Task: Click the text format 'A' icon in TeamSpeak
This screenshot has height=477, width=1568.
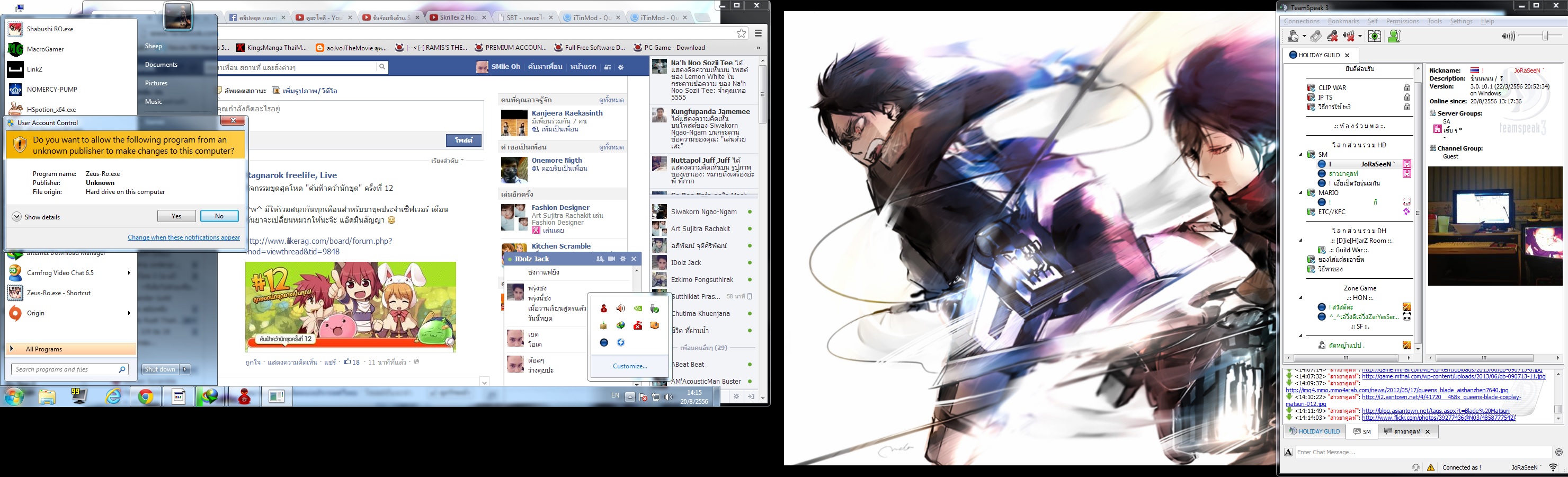Action: point(1288,452)
